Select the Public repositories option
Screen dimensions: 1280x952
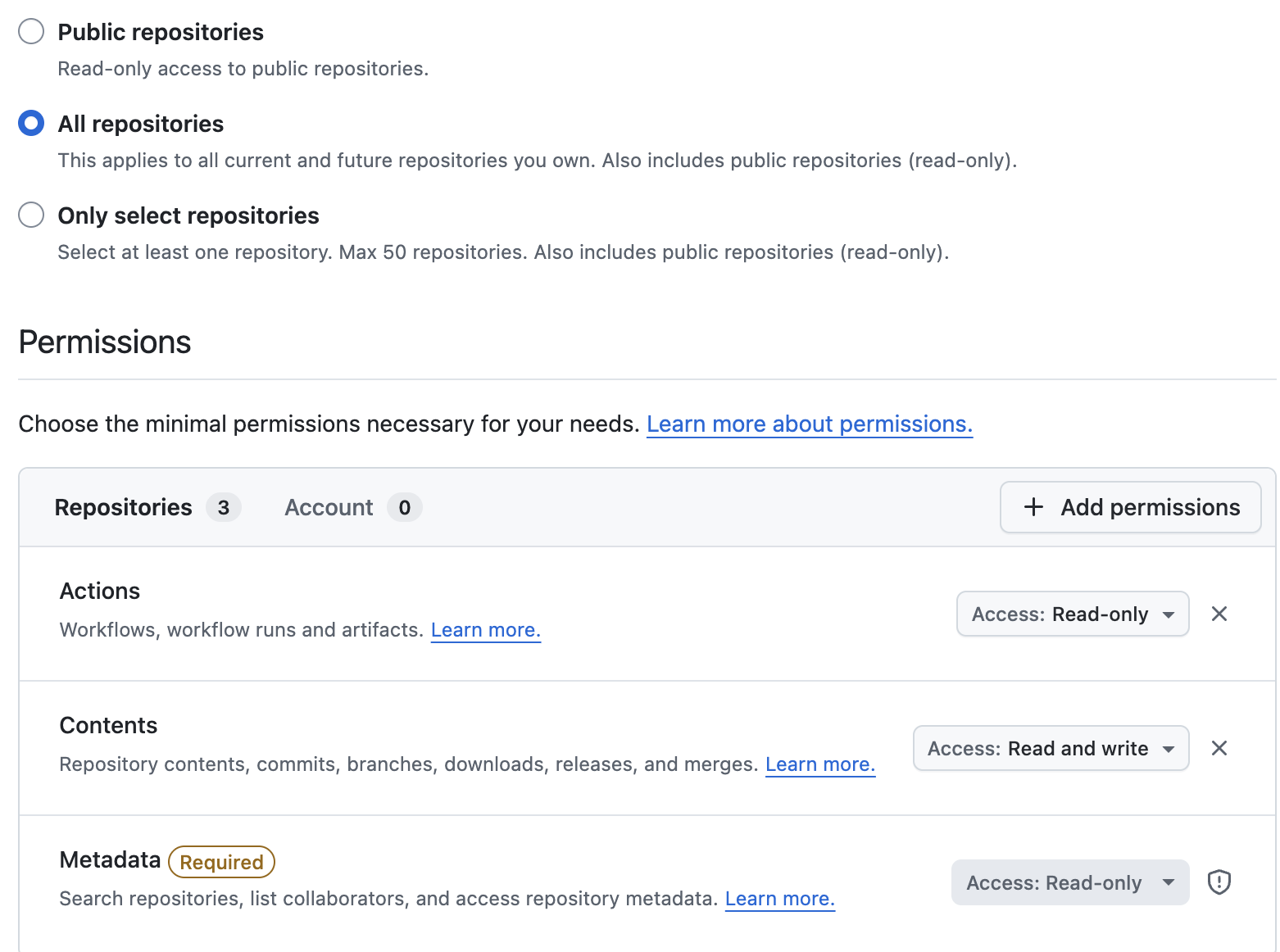[30, 30]
